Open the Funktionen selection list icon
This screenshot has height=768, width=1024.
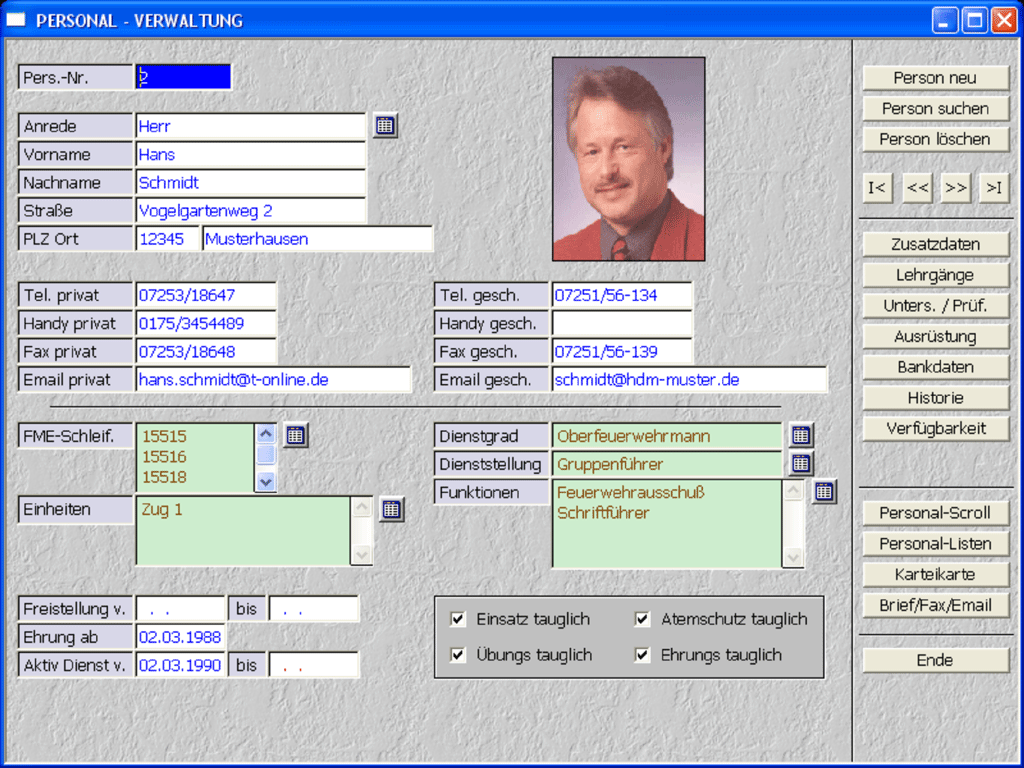pos(824,492)
